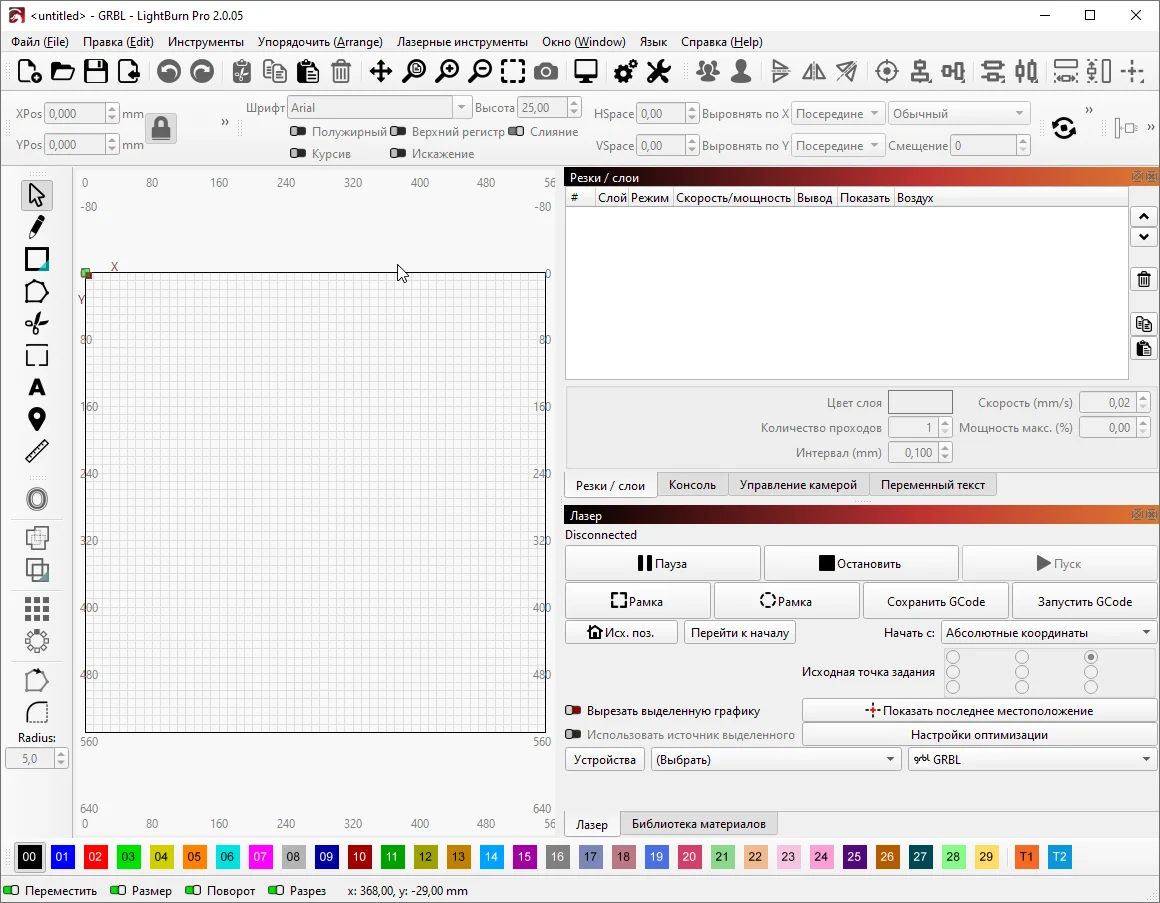Click the Delete trash icon in toolbar

[x=341, y=71]
